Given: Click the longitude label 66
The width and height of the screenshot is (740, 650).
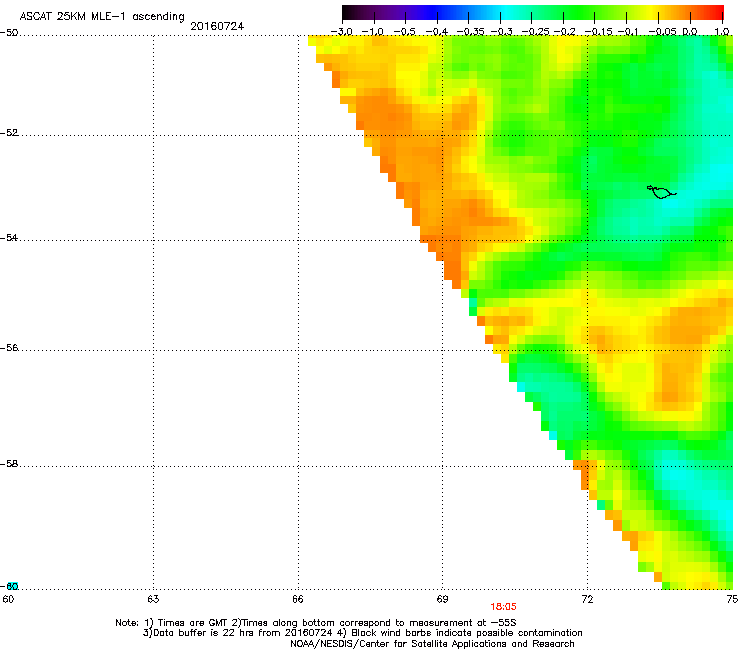Looking at the screenshot, I should (298, 599).
